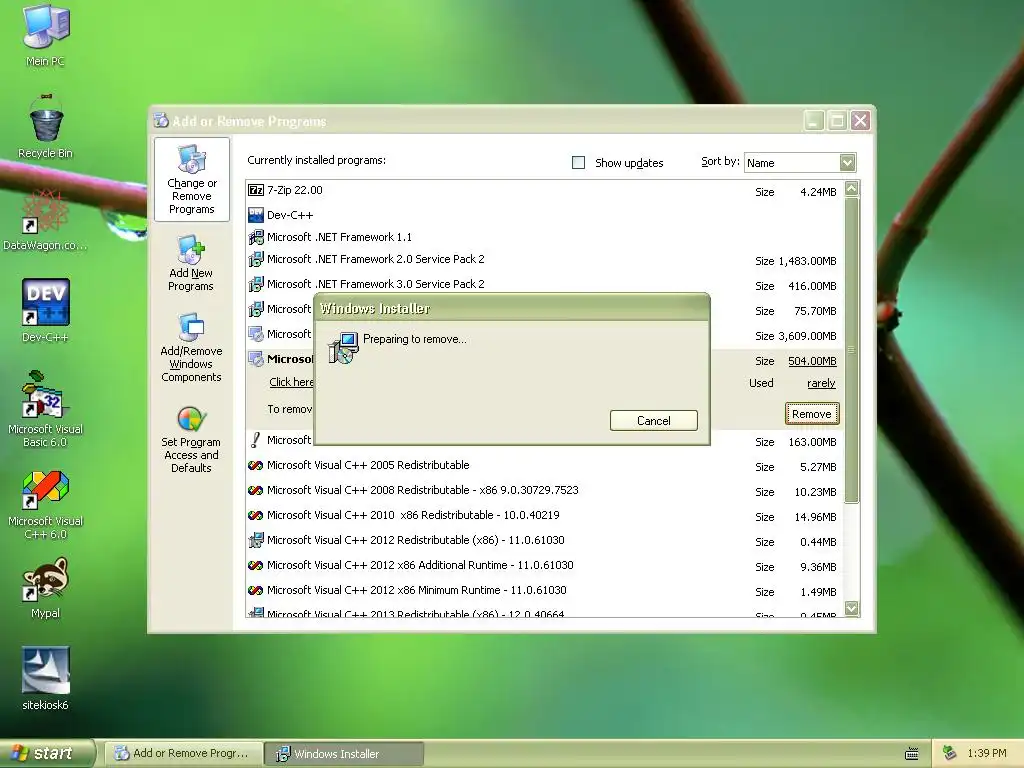Image resolution: width=1024 pixels, height=768 pixels.
Task: Click the 7-Zip 22.00 program icon
Action: pyautogui.click(x=256, y=190)
